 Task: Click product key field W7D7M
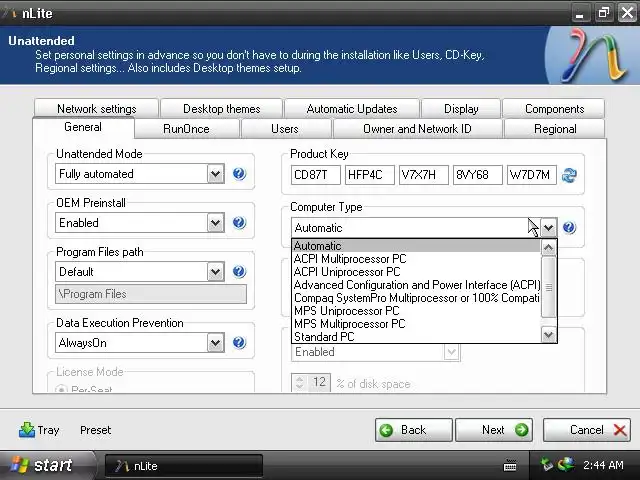pyautogui.click(x=531, y=175)
